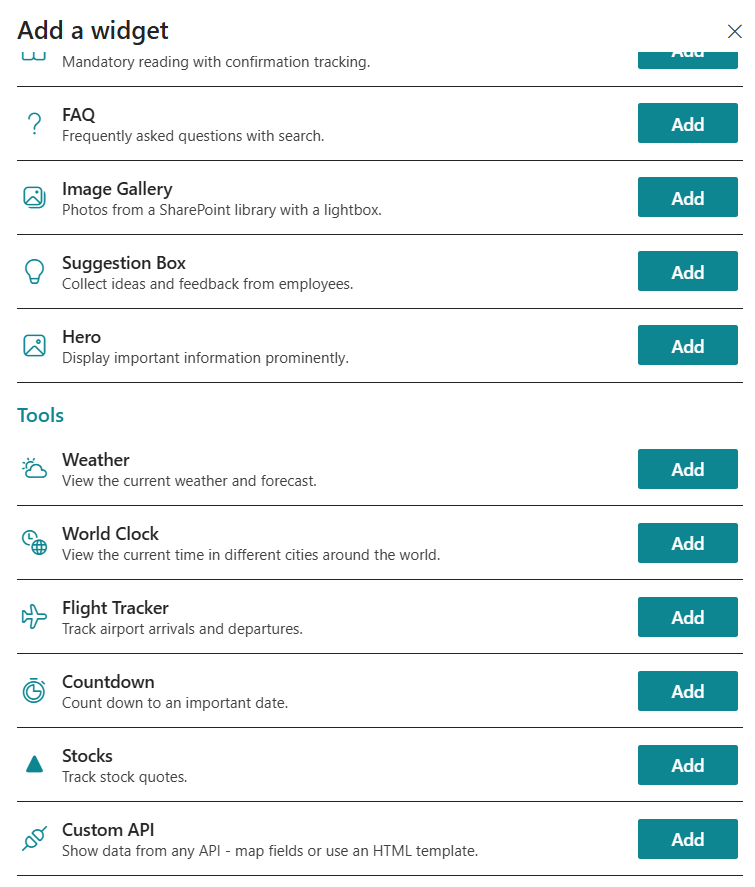The image size is (755, 887).
Task: Click the Image Gallery icon
Action: pos(34,197)
